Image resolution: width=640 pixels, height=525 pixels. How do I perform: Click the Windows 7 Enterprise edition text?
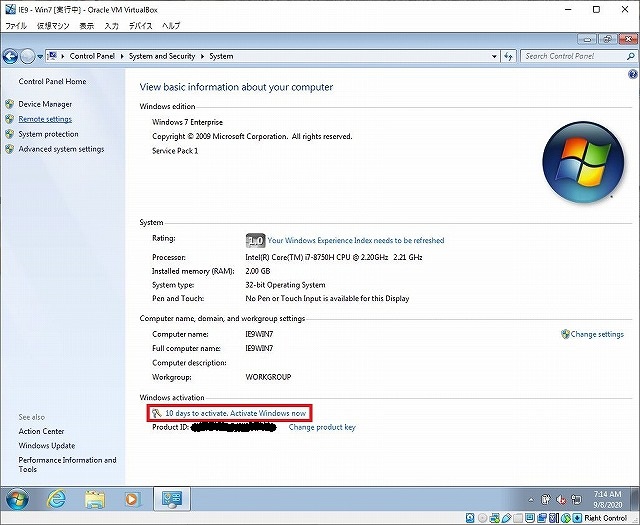(x=187, y=122)
